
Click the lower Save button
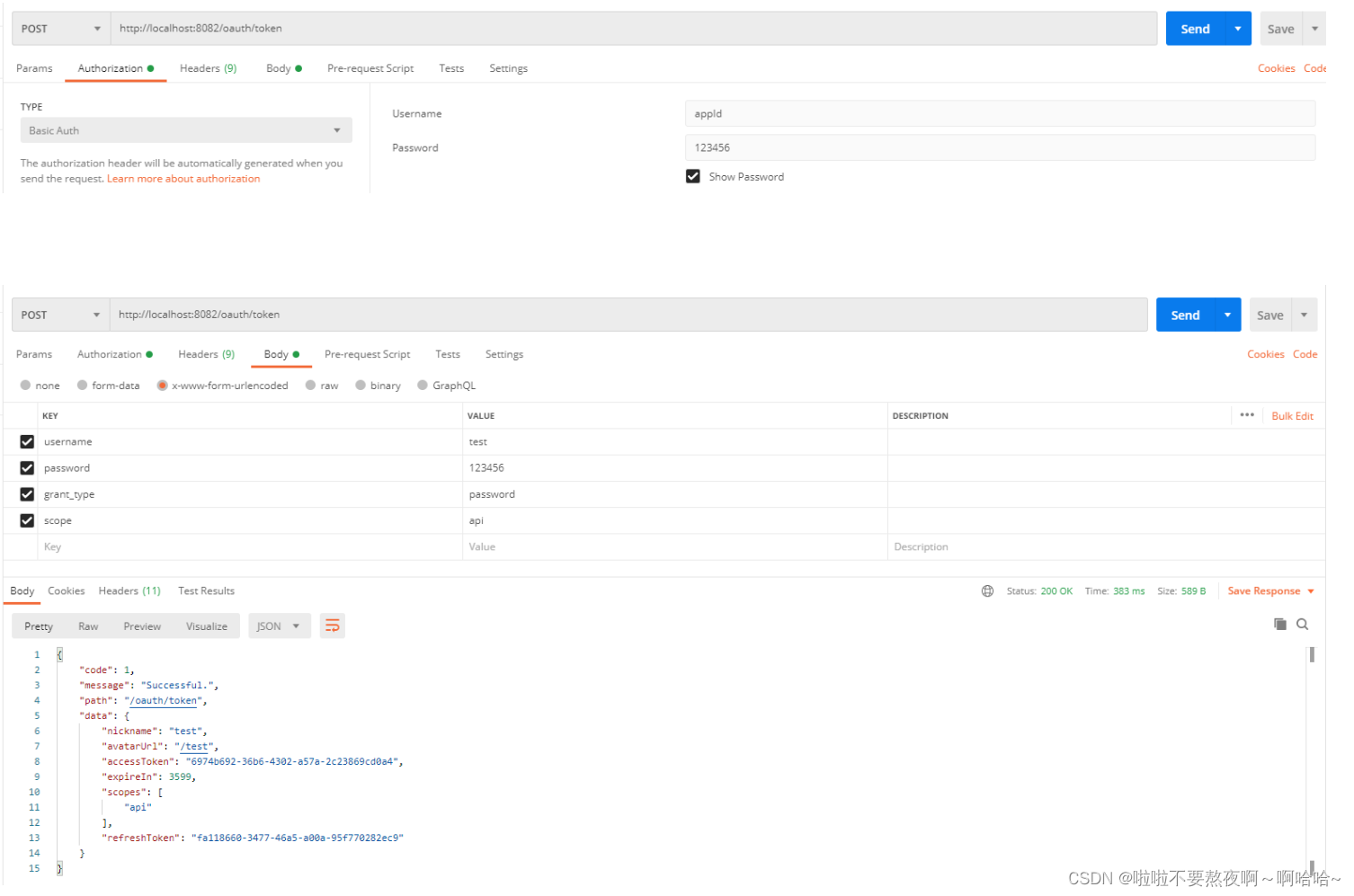tap(1270, 315)
